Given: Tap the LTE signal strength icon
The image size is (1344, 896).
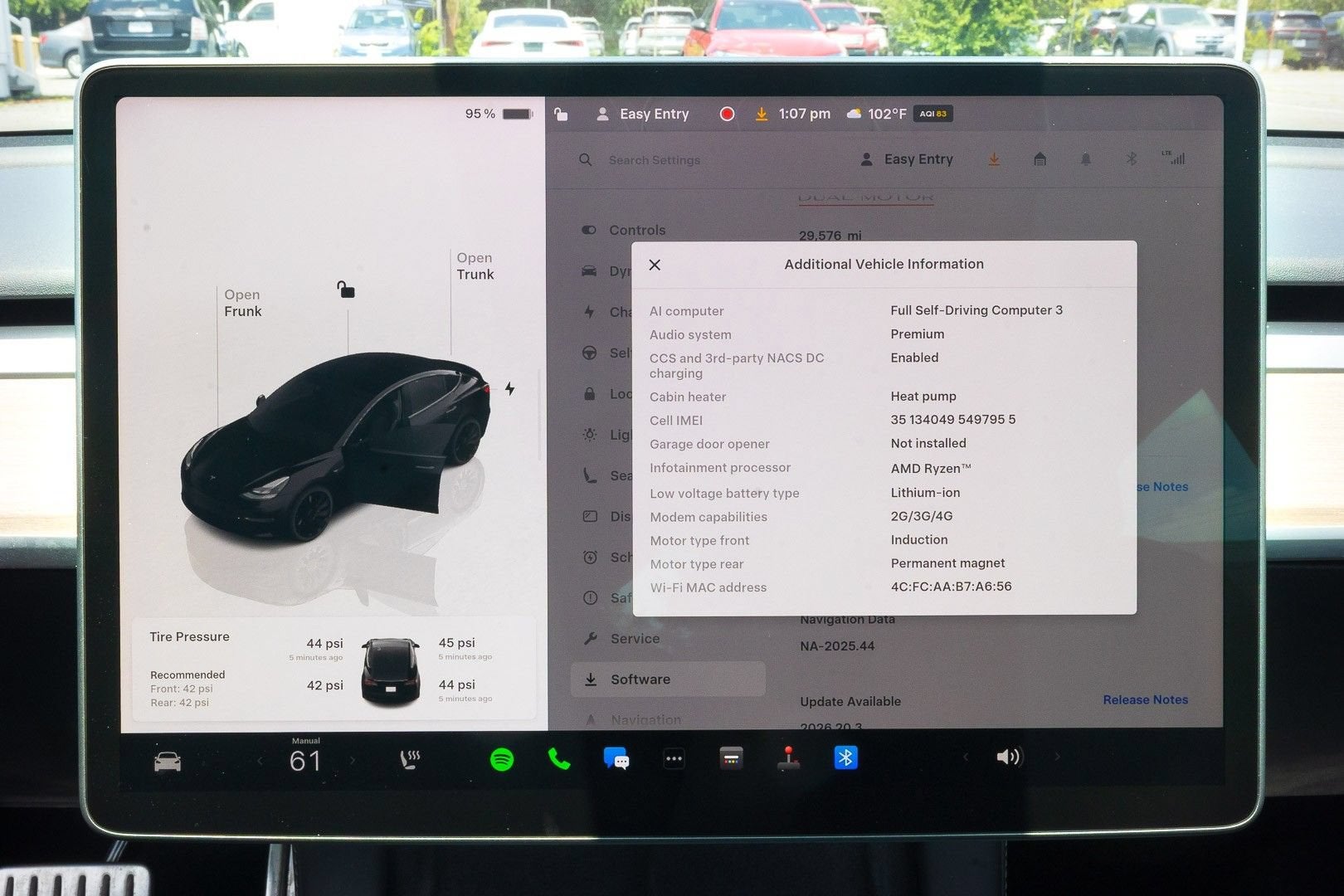Looking at the screenshot, I should [1173, 158].
